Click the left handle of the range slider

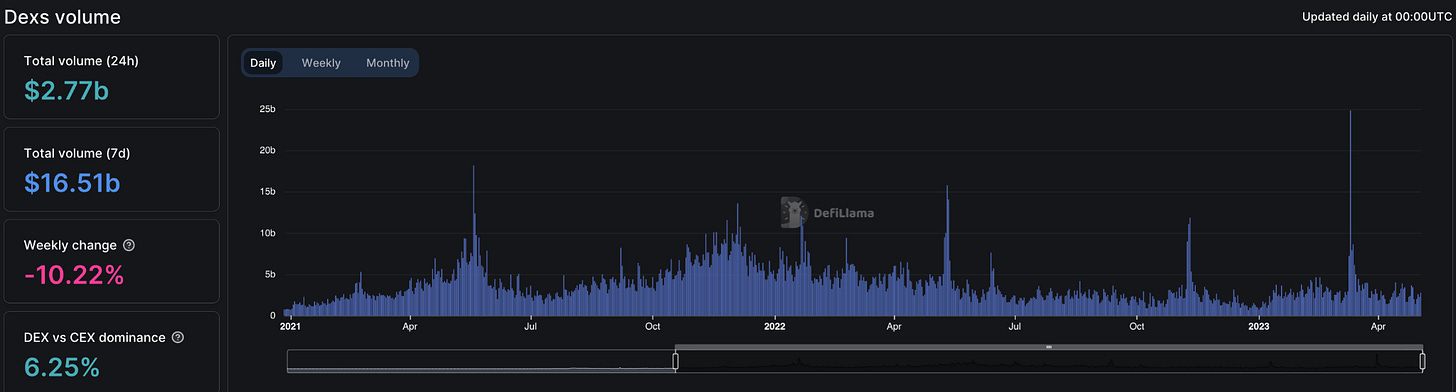[675, 360]
